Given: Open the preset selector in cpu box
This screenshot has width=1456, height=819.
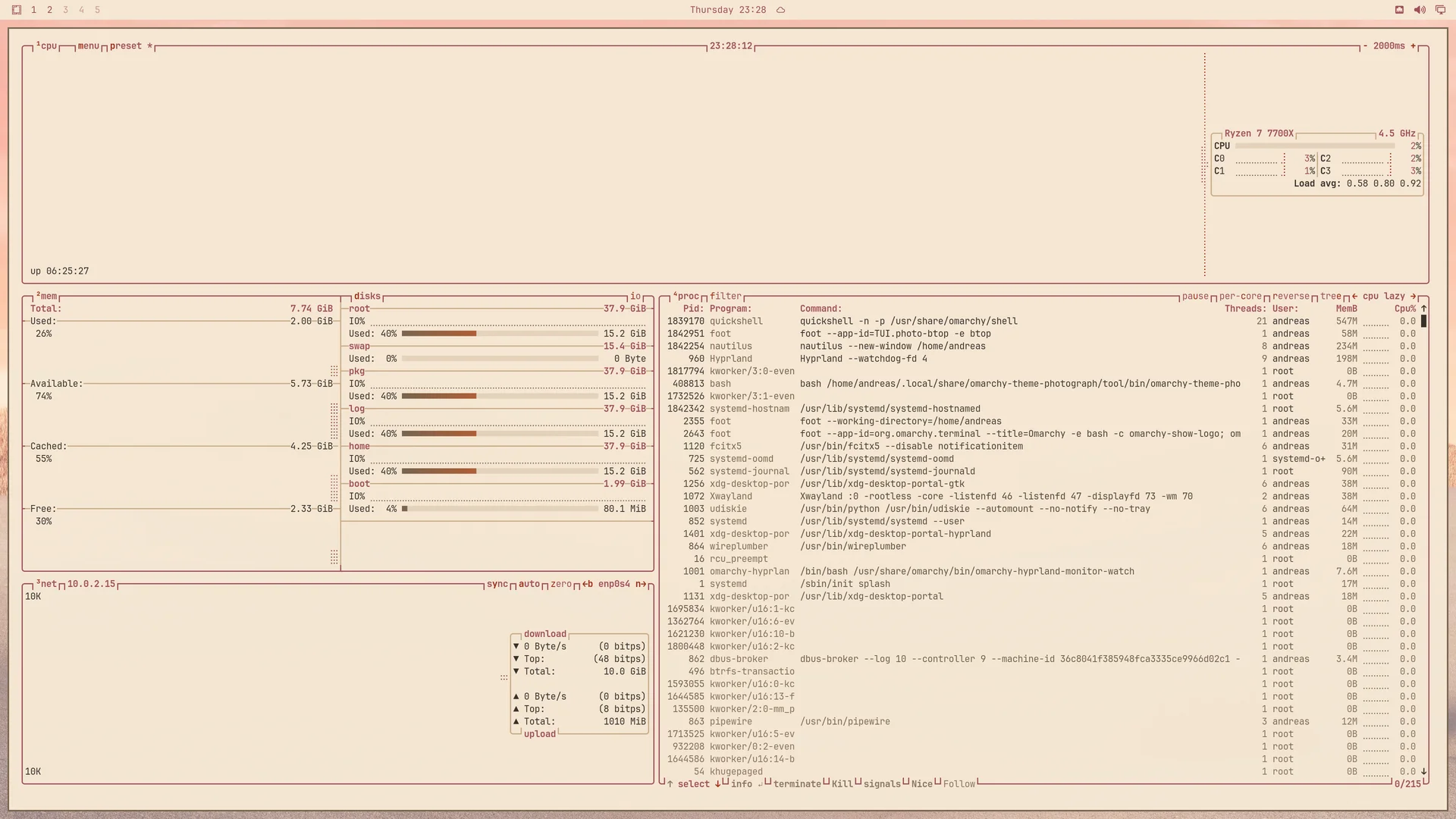Looking at the screenshot, I should (x=126, y=46).
